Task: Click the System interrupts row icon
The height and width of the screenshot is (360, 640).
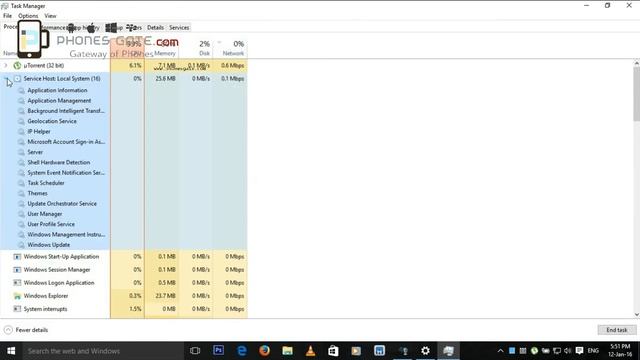Action: [17, 309]
